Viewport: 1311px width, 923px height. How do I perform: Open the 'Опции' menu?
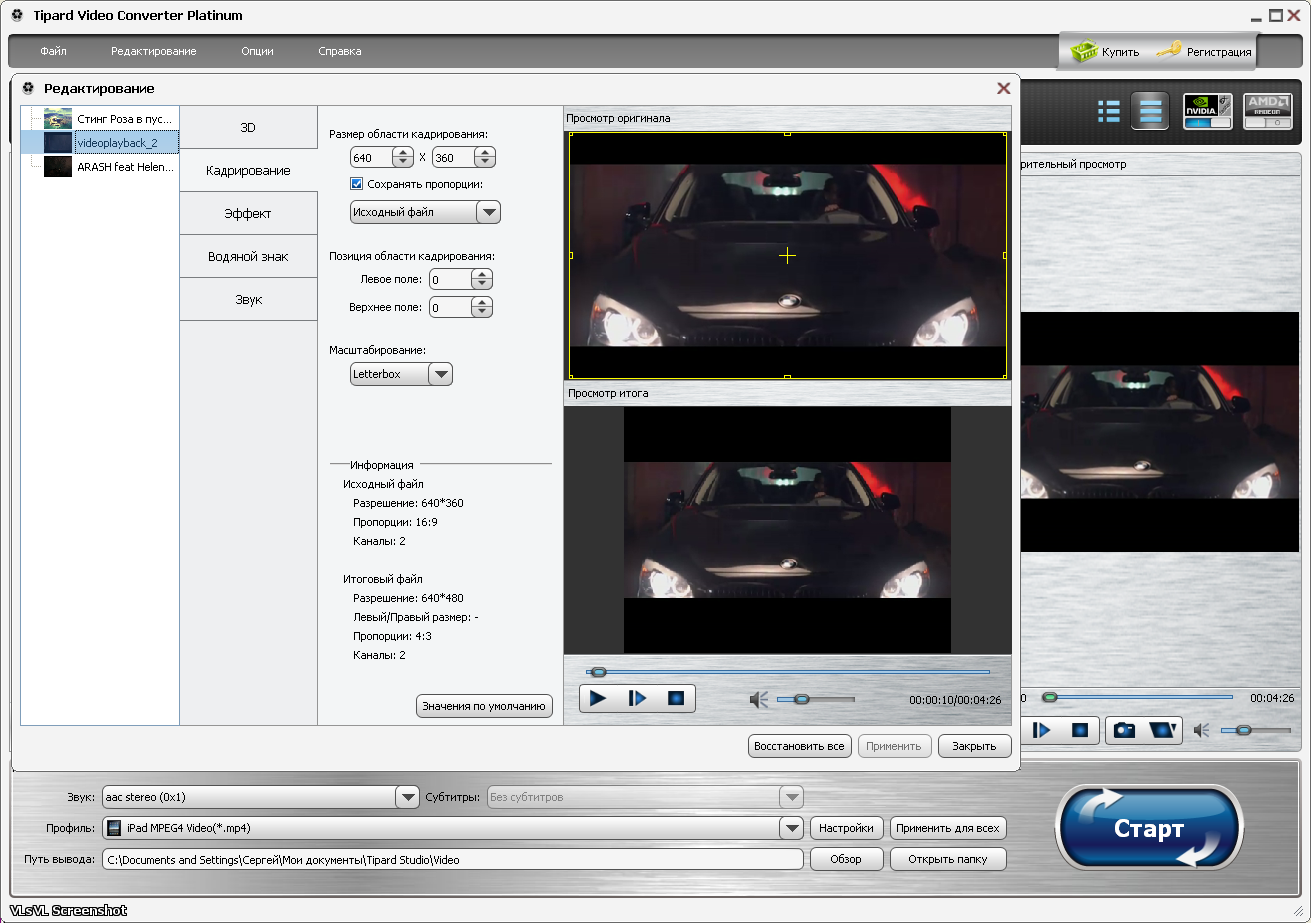click(x=257, y=51)
